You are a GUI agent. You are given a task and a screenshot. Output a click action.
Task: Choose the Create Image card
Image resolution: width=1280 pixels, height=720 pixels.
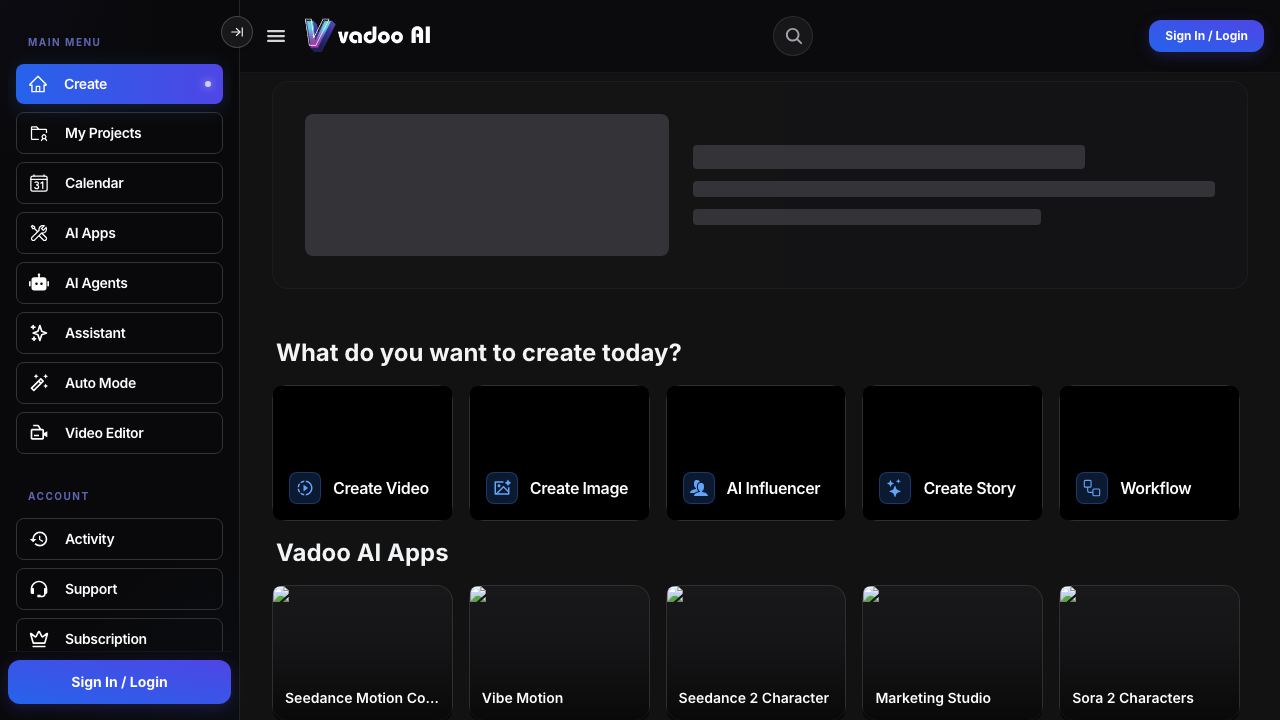coord(559,453)
